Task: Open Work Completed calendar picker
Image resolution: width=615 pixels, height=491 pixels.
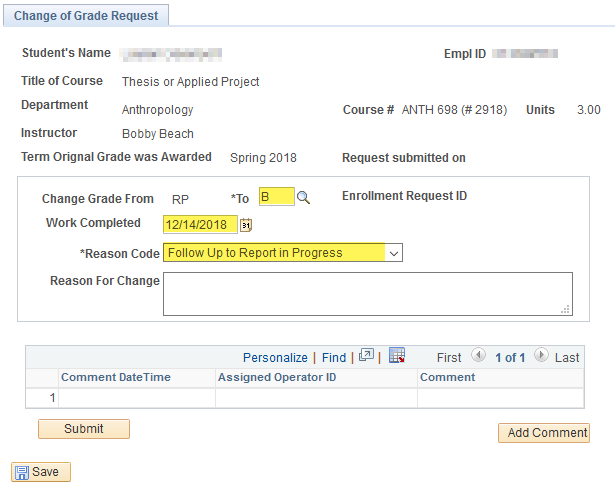Action: [x=246, y=225]
